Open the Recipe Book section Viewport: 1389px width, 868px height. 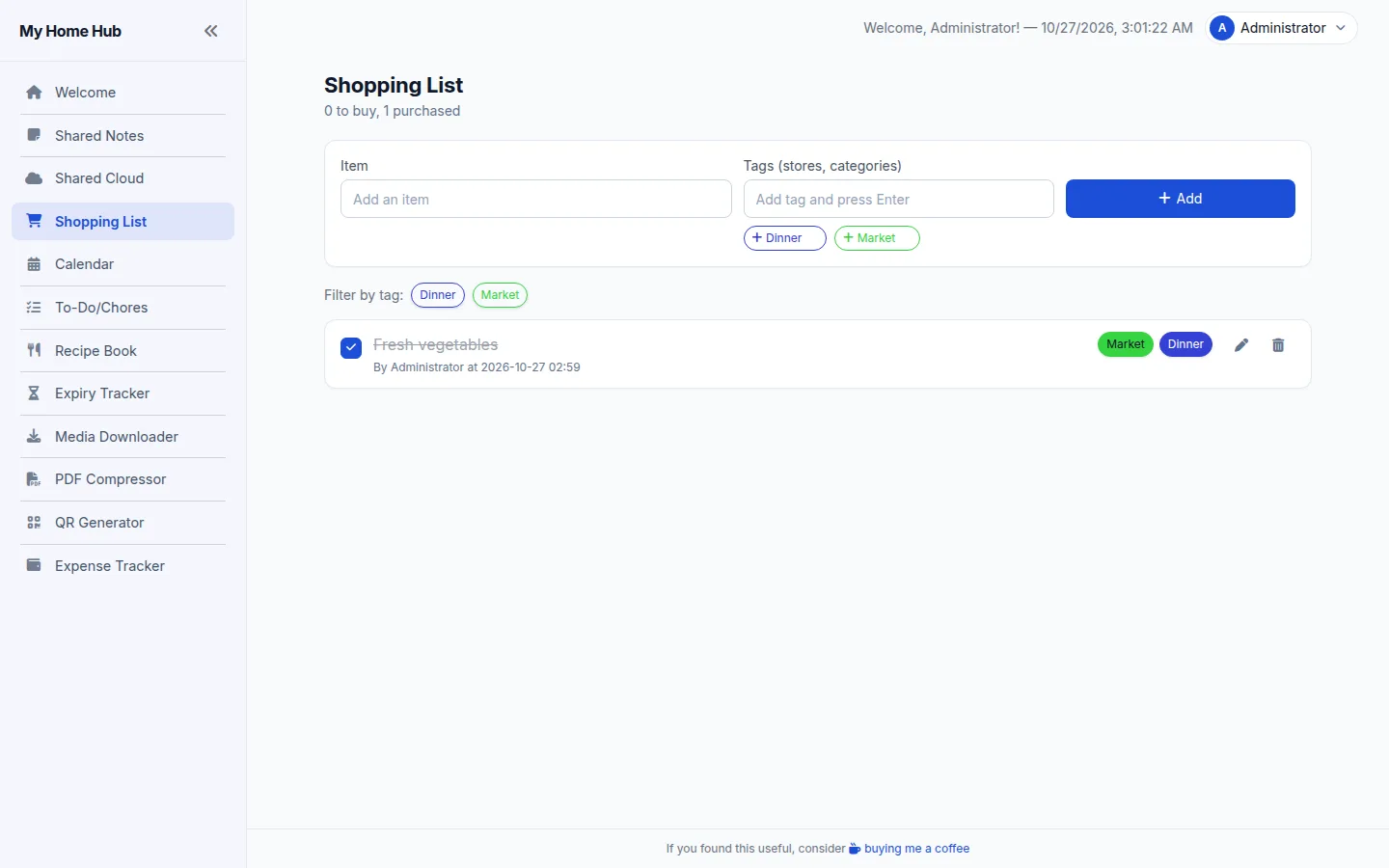tap(123, 350)
